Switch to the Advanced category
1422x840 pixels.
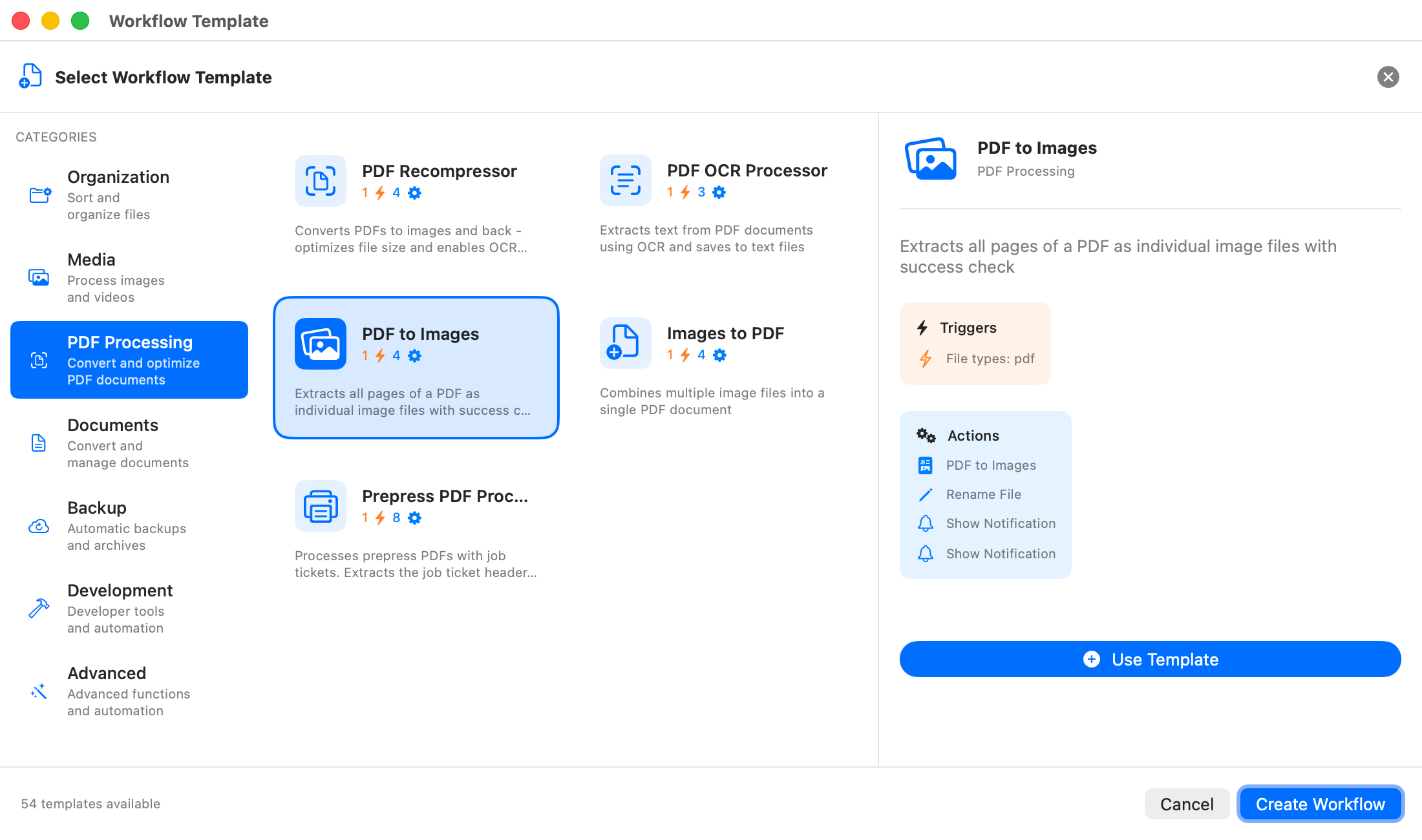[x=129, y=691]
